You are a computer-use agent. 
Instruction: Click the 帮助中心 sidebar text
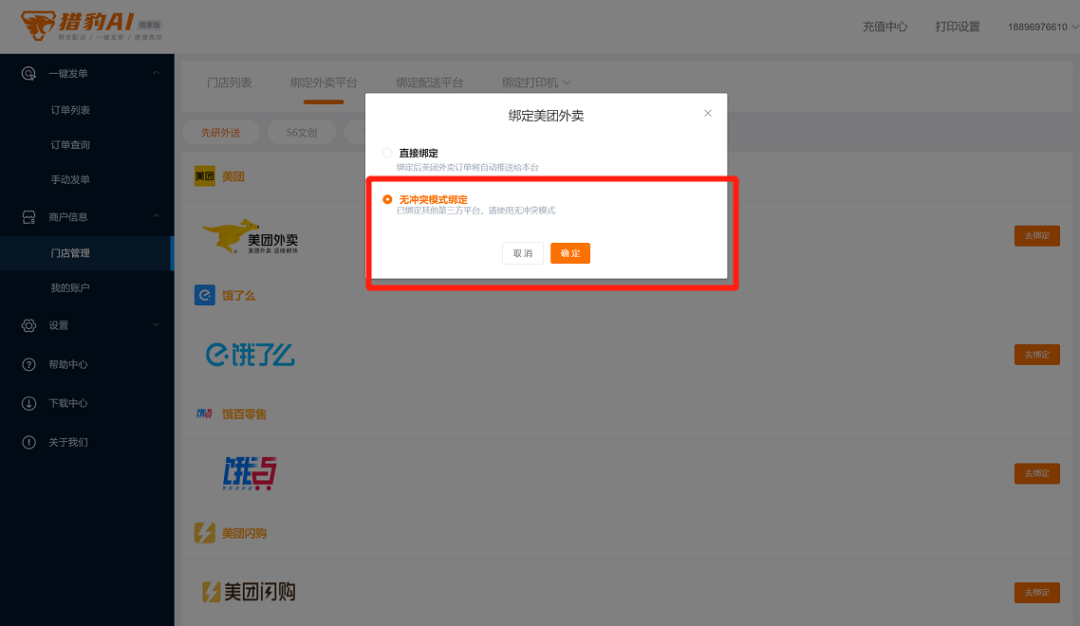pyautogui.click(x=68, y=364)
